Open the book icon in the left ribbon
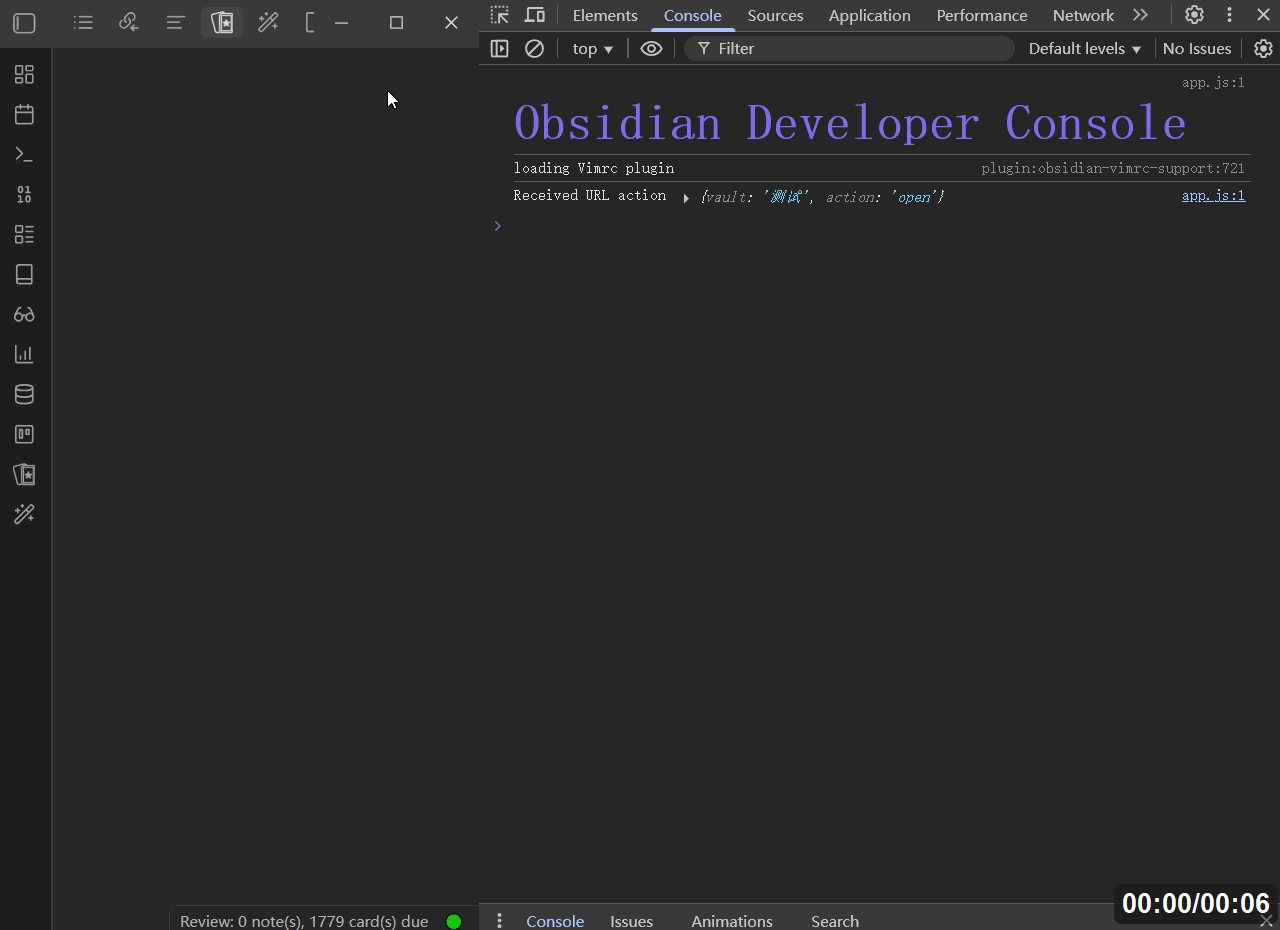Viewport: 1280px width, 930px height. 24,274
